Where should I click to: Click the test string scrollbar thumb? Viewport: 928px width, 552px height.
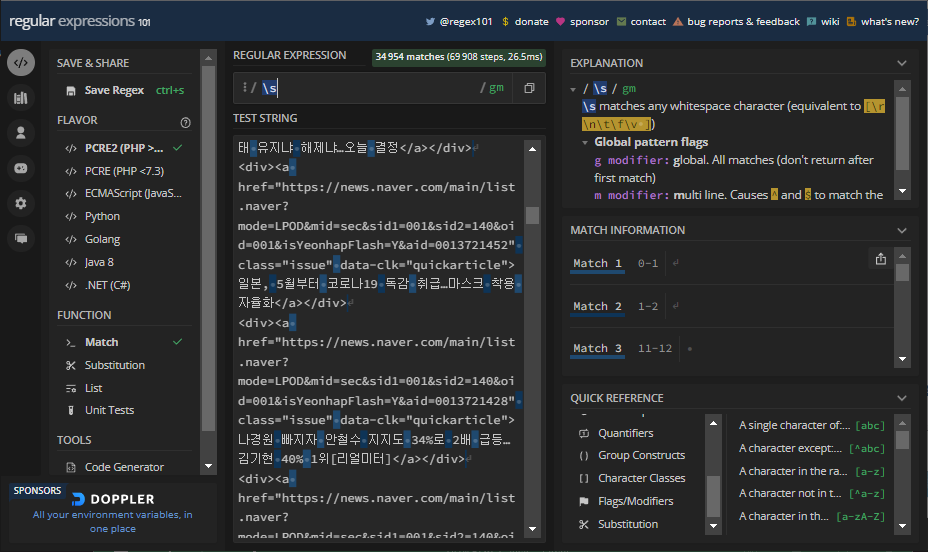[x=532, y=215]
